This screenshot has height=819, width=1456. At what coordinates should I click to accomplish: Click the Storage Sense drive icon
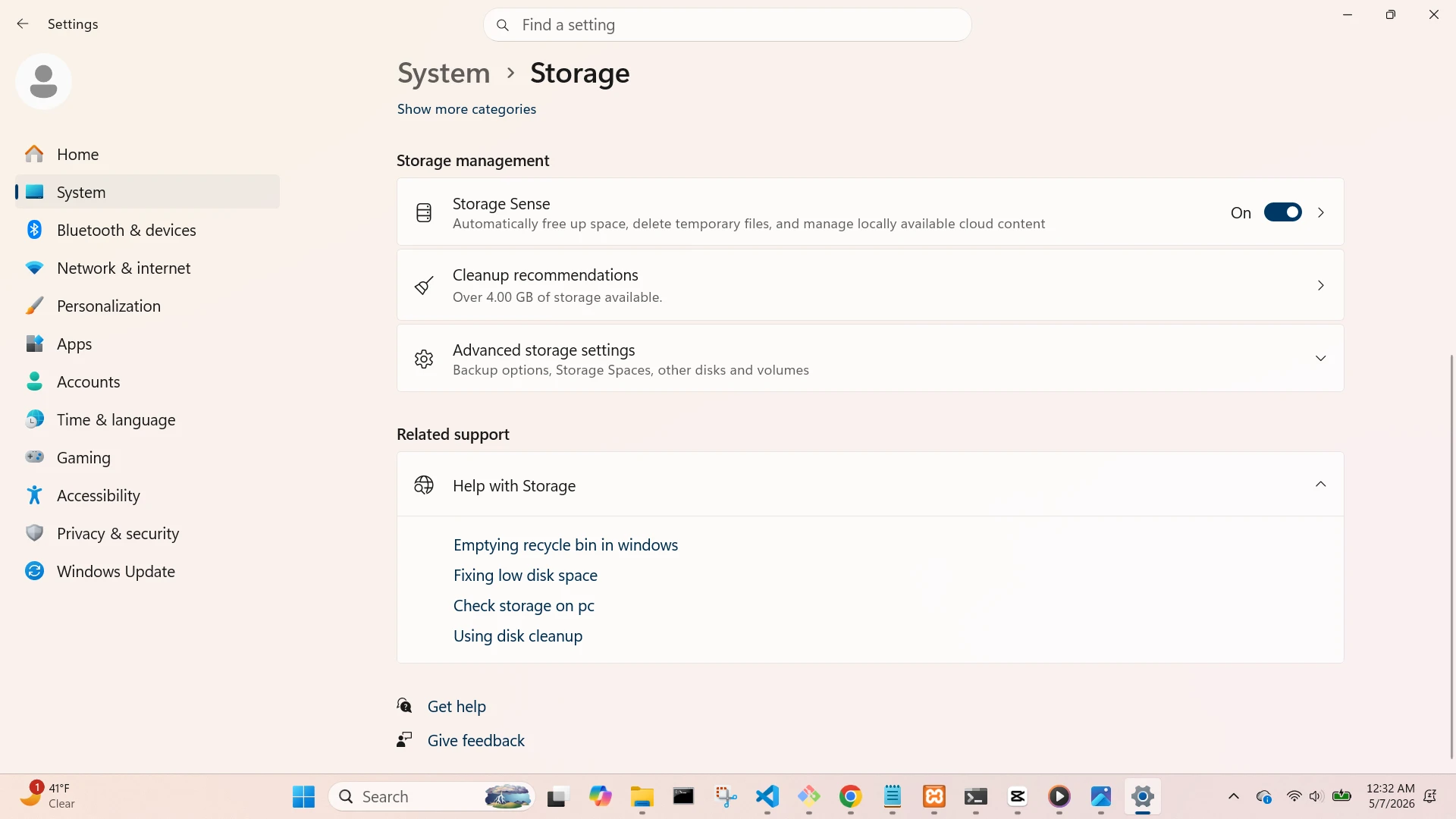pyautogui.click(x=424, y=212)
